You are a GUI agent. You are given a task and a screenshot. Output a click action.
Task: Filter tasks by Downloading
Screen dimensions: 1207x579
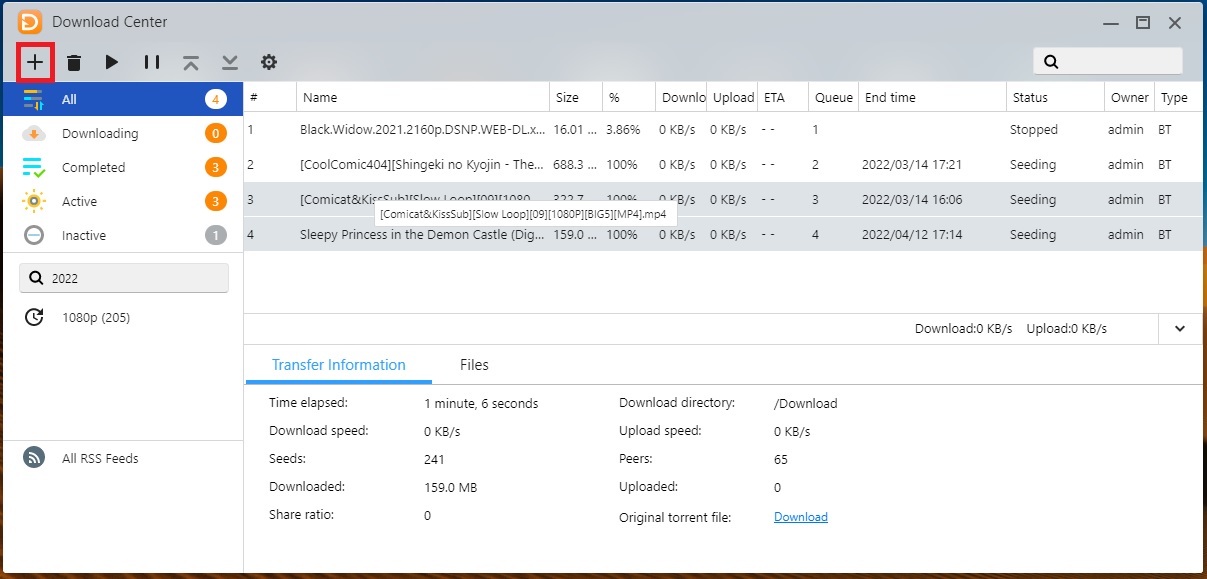pyautogui.click(x=122, y=133)
